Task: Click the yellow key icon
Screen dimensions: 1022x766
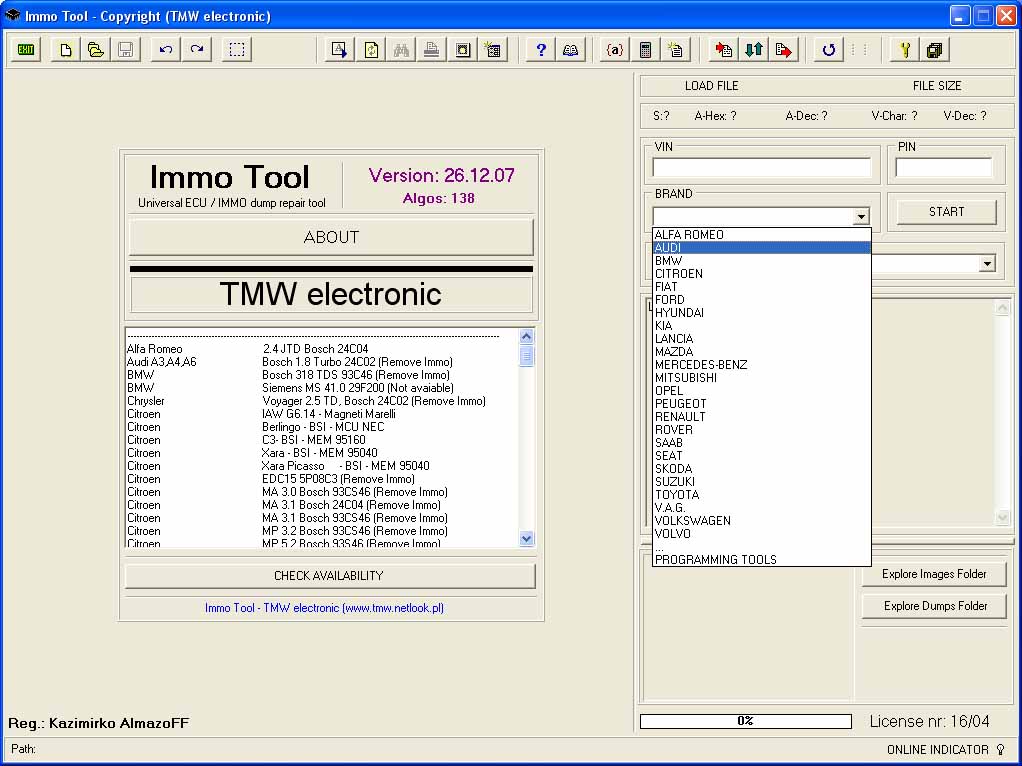Action: point(905,50)
